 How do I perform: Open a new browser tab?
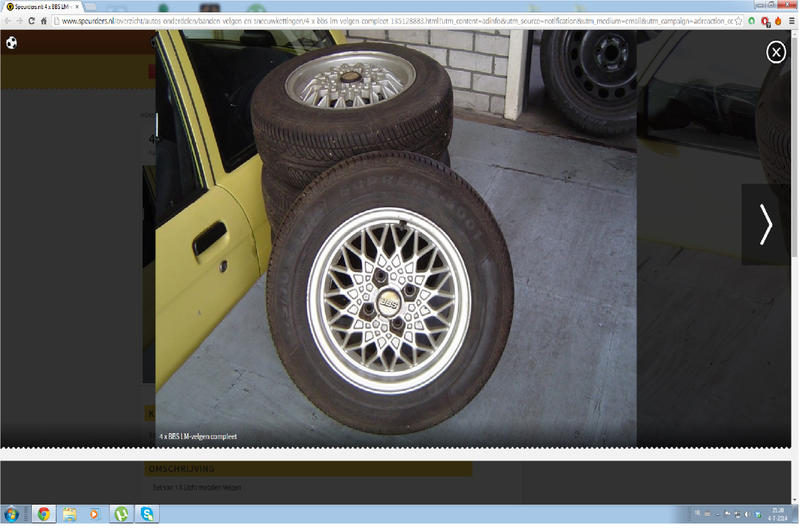coord(91,7)
